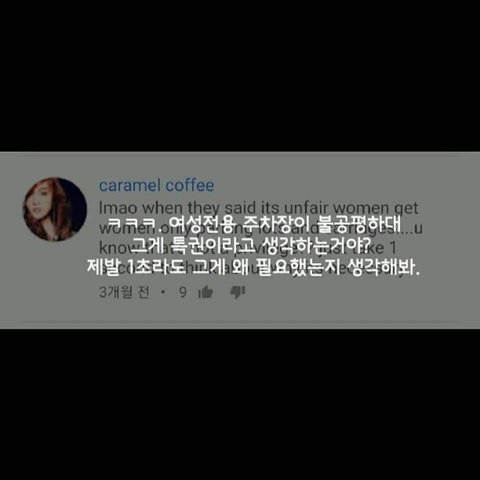Open the caramel coffee username link
The image size is (480, 480).
[x=156, y=185]
